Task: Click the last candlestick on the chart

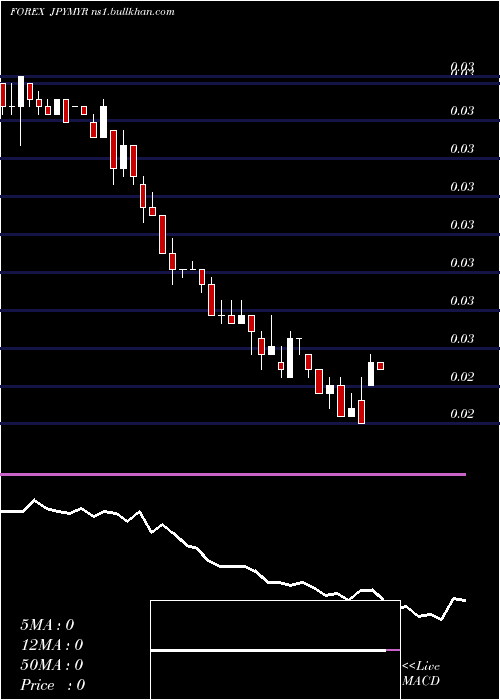Action: click(380, 366)
